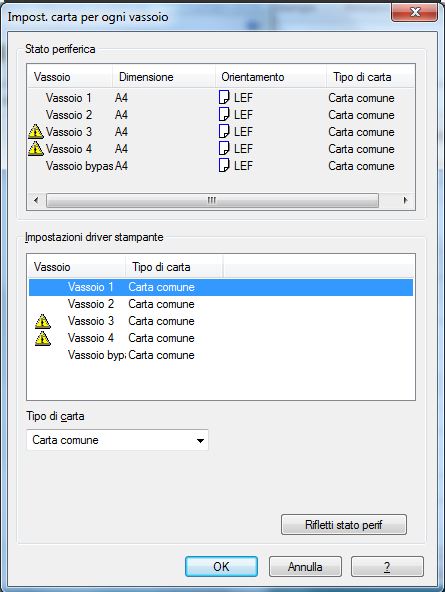The image size is (445, 592).
Task: Select Vassoio 4 text in Stato periferica
Action: [x=69, y=149]
